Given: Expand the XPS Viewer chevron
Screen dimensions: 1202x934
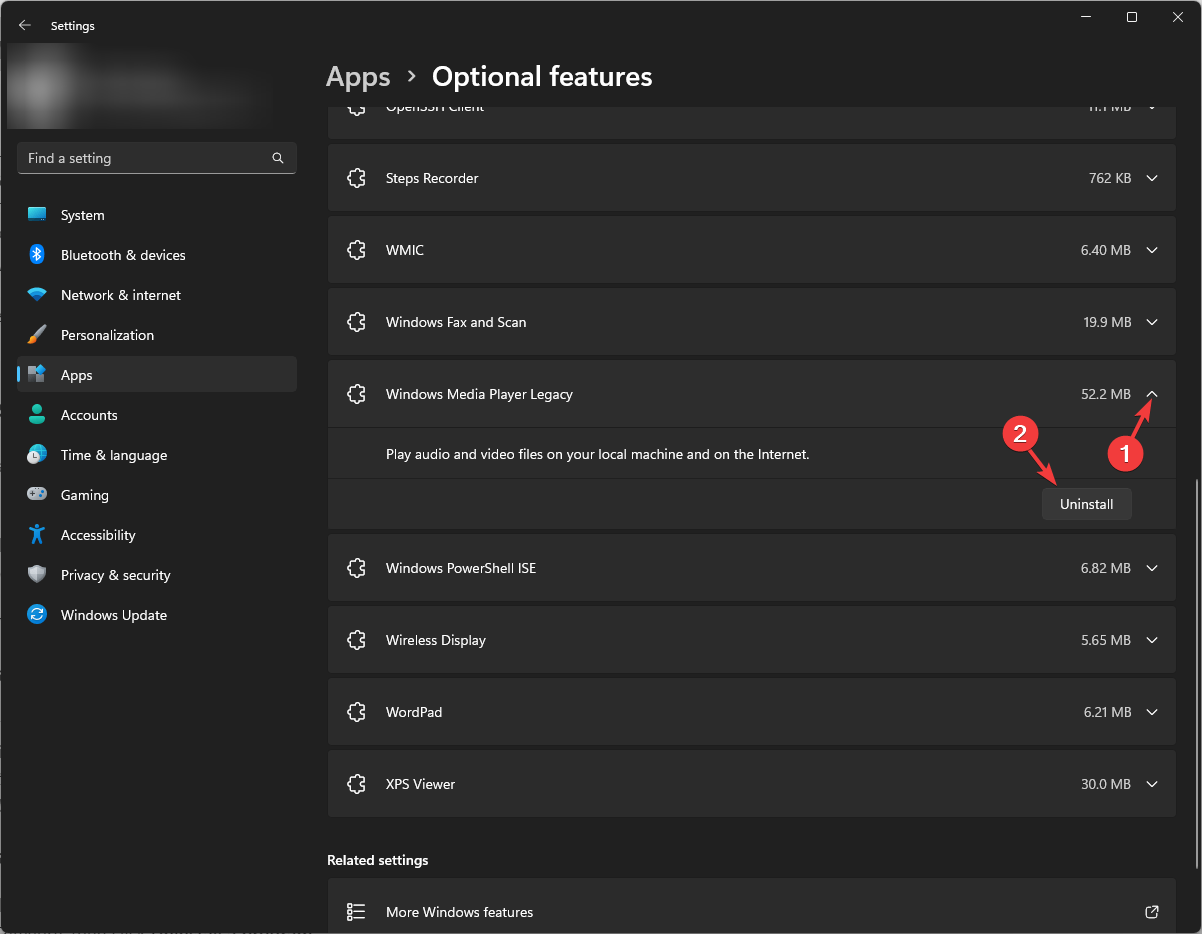Looking at the screenshot, I should click(1152, 784).
